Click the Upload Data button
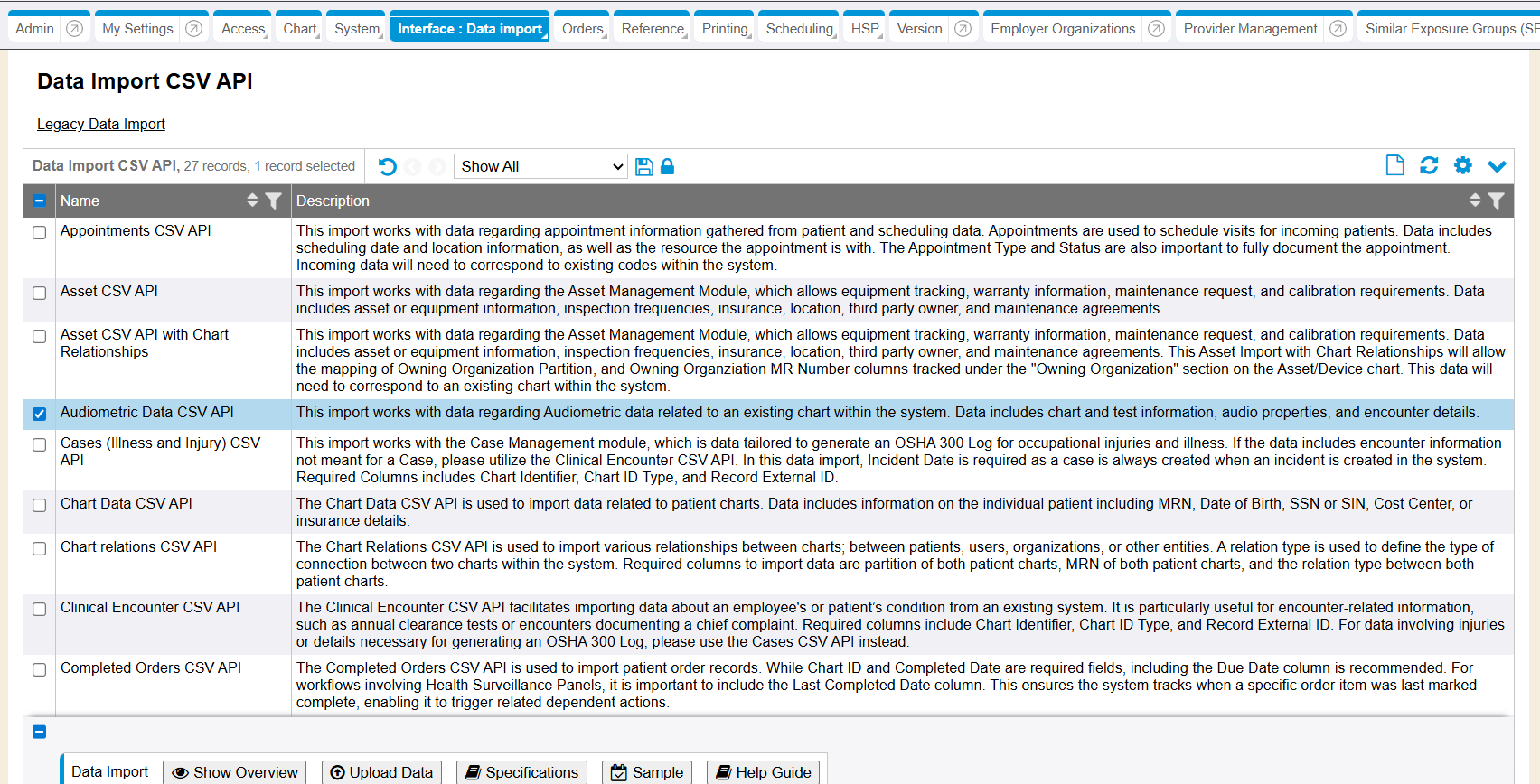Viewport: 1540px width, 784px height. pyautogui.click(x=381, y=772)
